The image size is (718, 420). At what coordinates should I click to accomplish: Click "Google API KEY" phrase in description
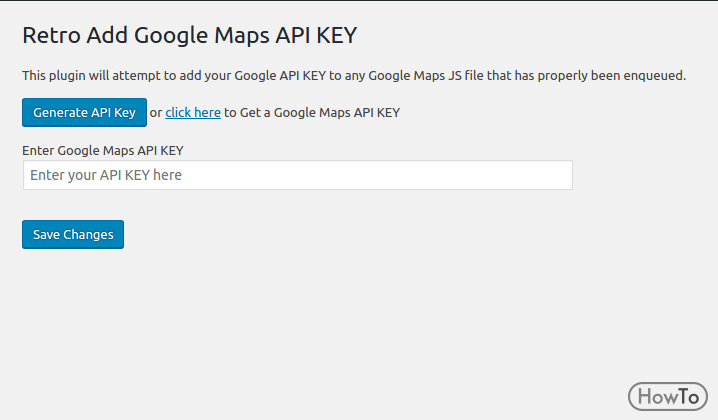[x=280, y=76]
